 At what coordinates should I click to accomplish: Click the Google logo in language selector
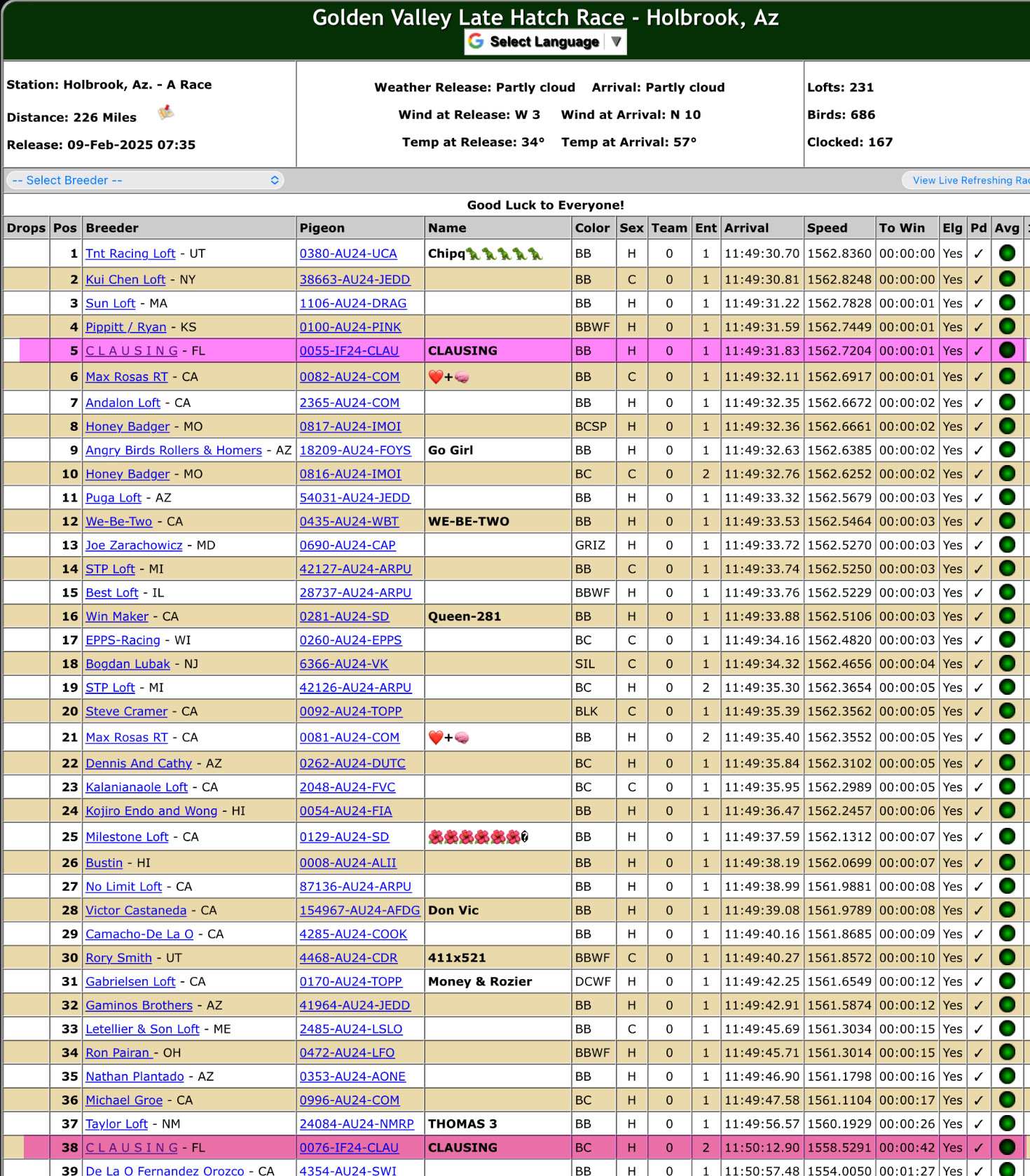click(476, 41)
